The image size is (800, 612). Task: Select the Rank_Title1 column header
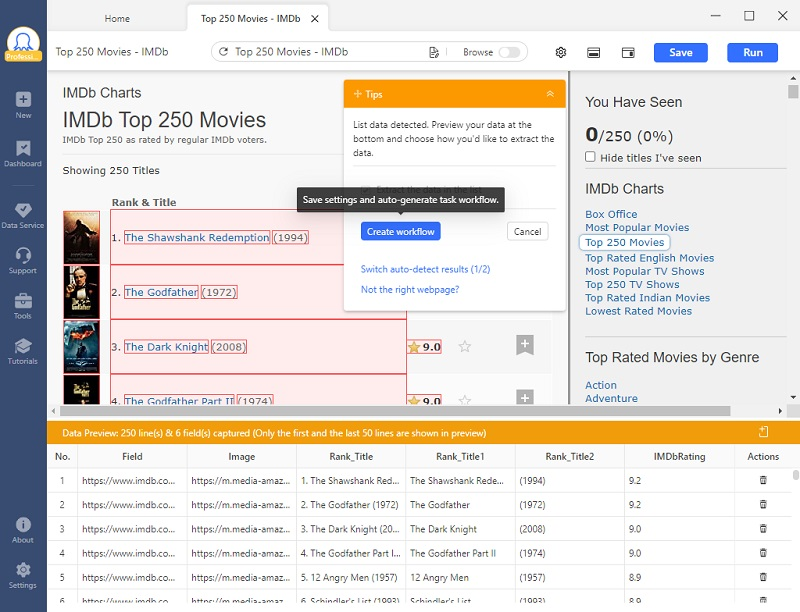click(x=460, y=456)
